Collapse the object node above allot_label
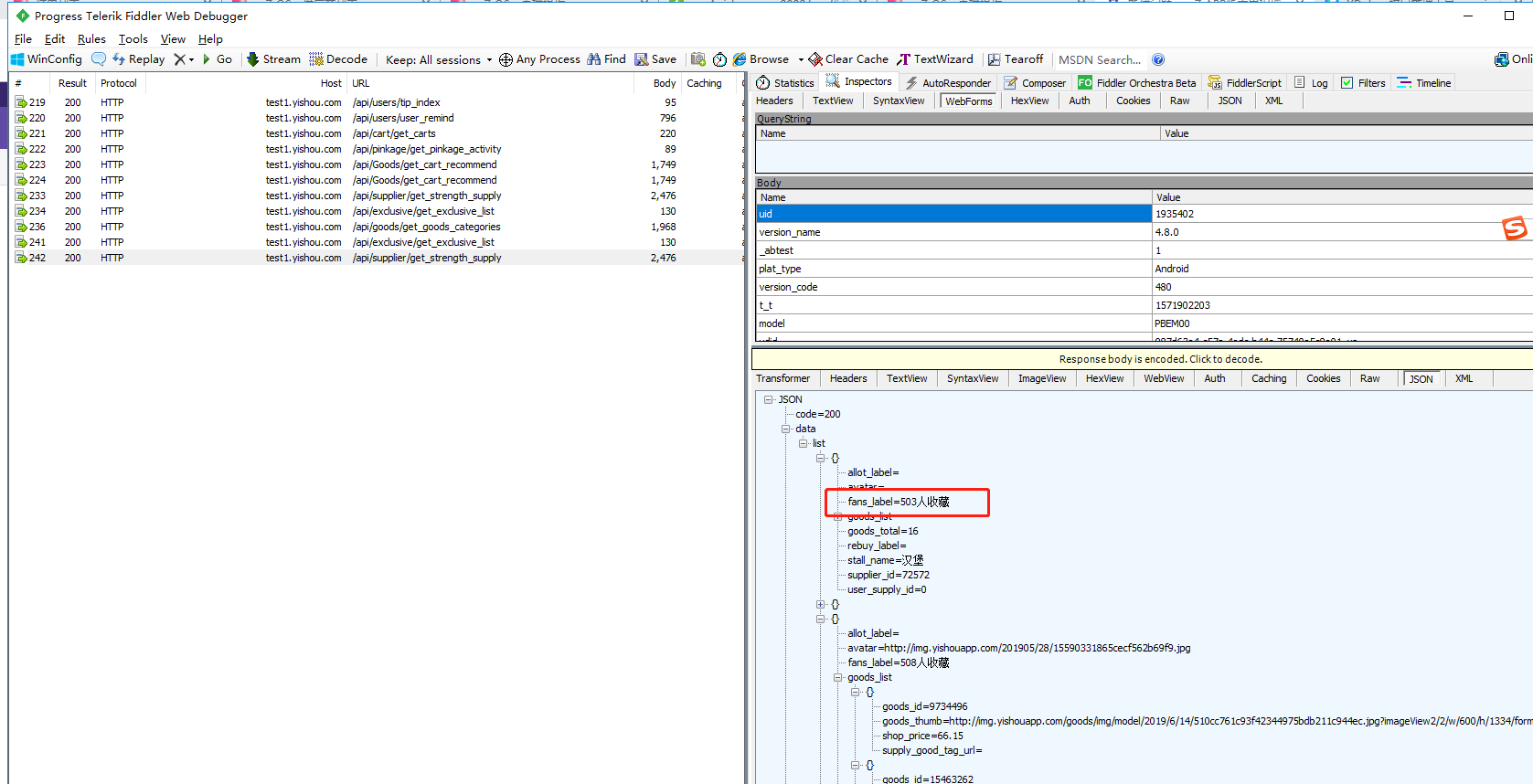This screenshot has height=784, width=1533. 821,458
